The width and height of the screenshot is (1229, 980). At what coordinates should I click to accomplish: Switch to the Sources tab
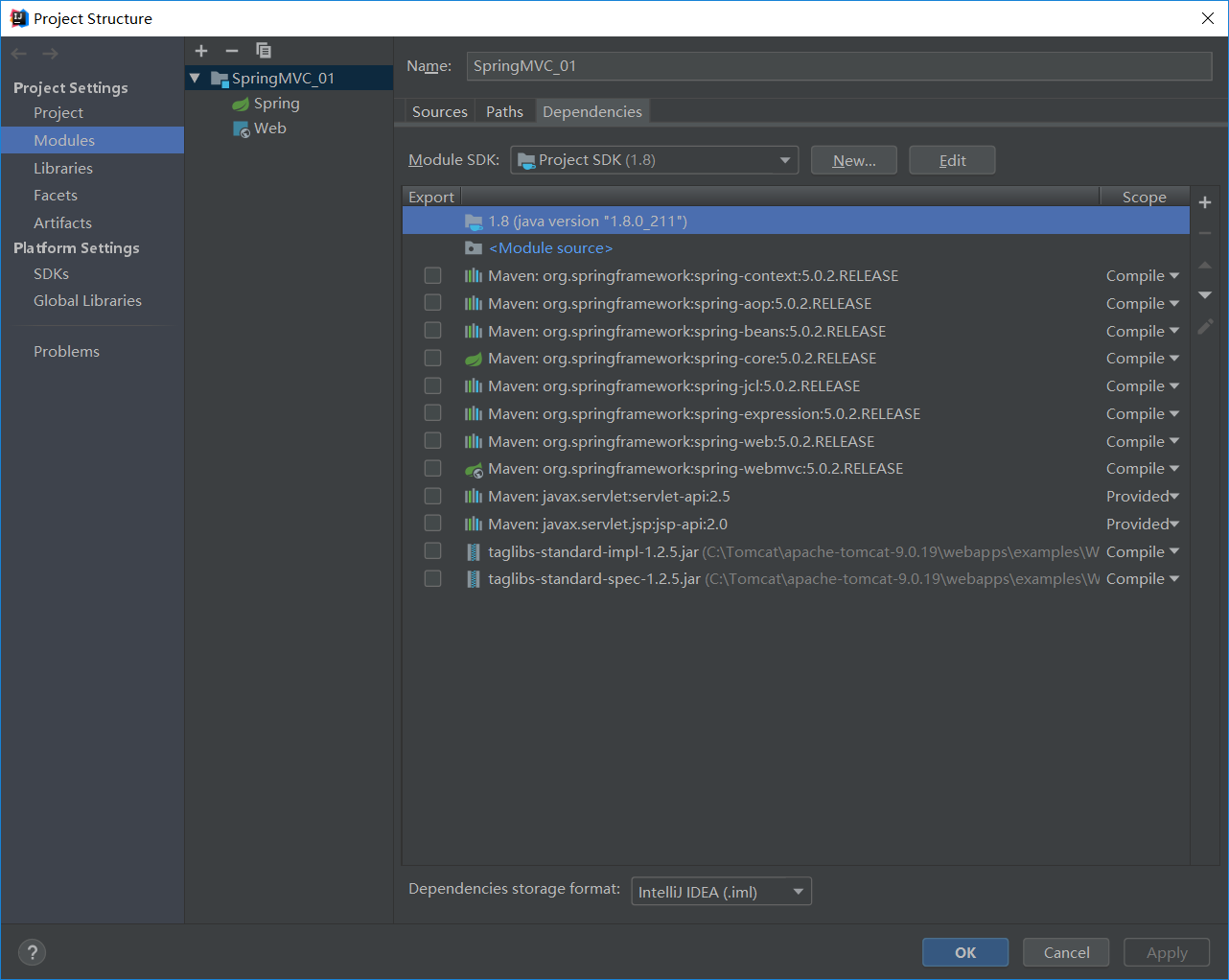(439, 110)
